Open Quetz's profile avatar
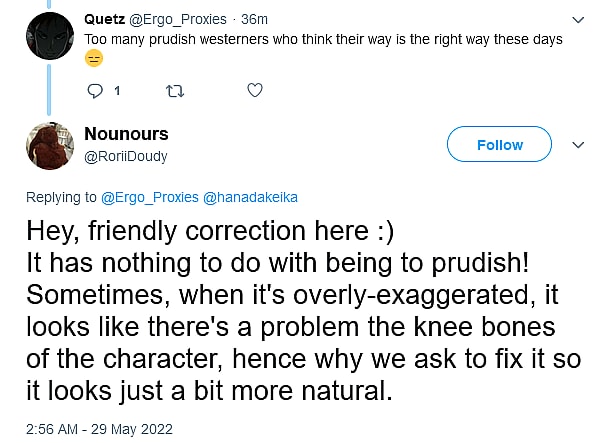 (49, 33)
